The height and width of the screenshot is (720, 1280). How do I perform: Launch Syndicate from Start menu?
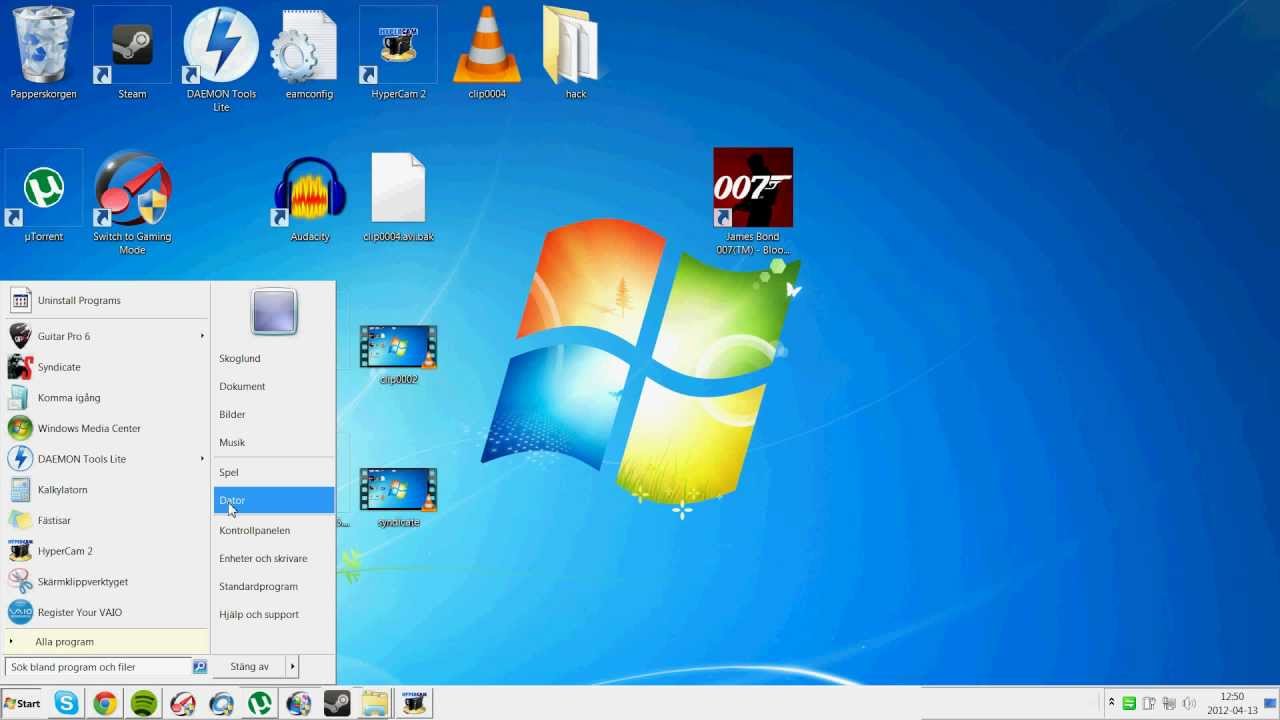coord(106,367)
